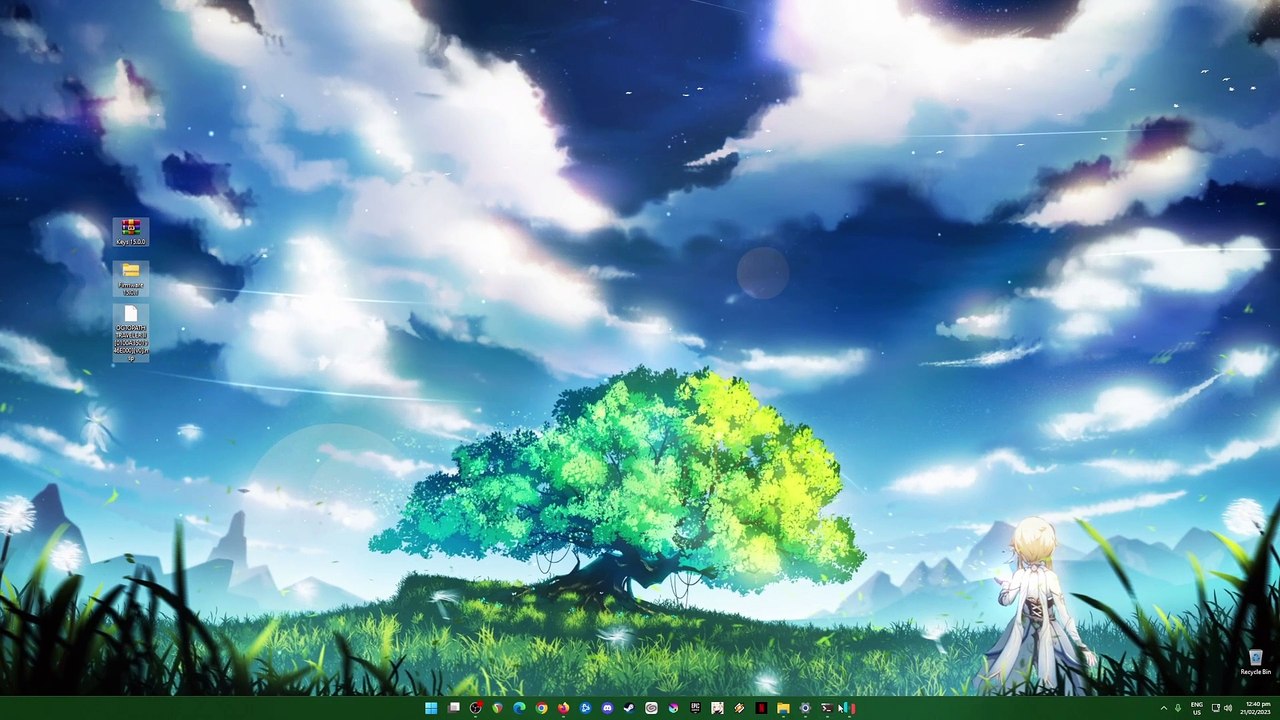
Task: Open the Windows Start menu
Action: (431, 708)
